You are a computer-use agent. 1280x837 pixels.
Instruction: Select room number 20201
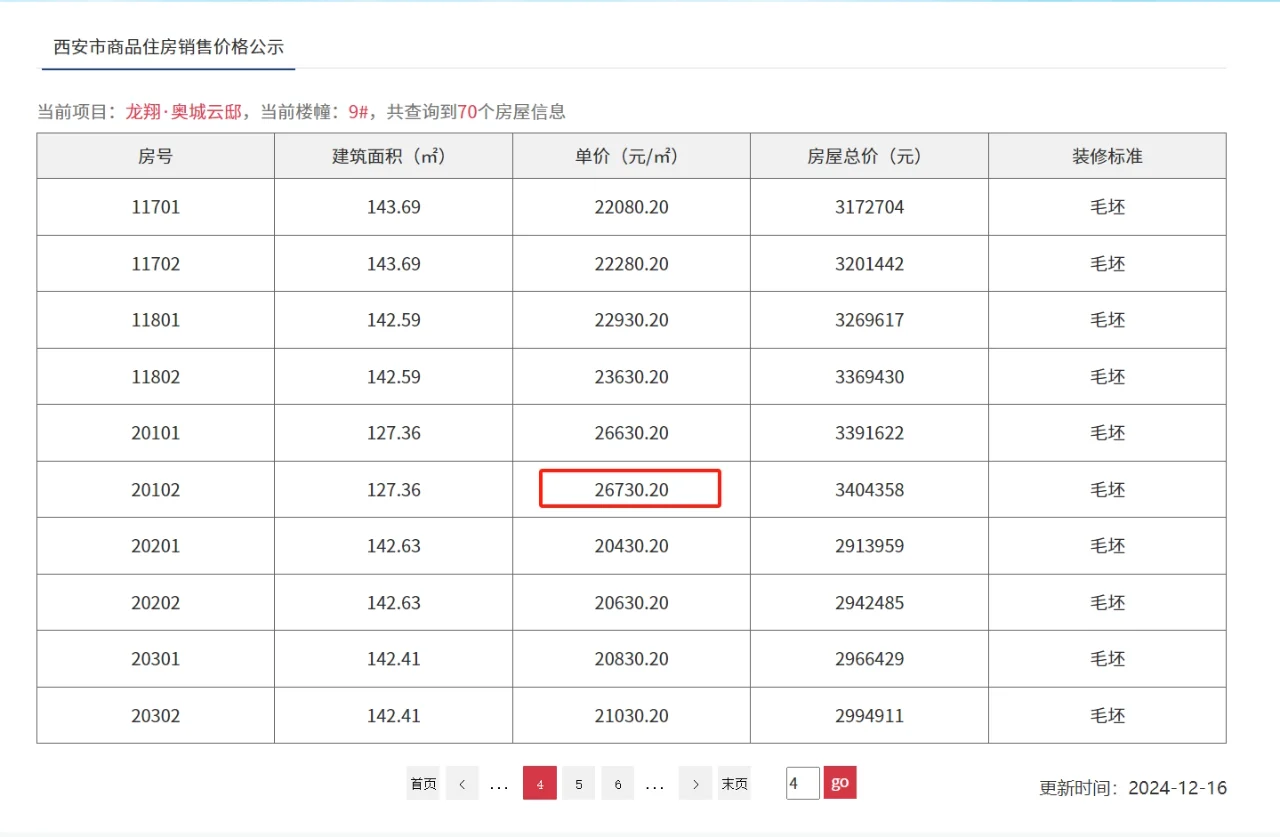[x=155, y=546]
